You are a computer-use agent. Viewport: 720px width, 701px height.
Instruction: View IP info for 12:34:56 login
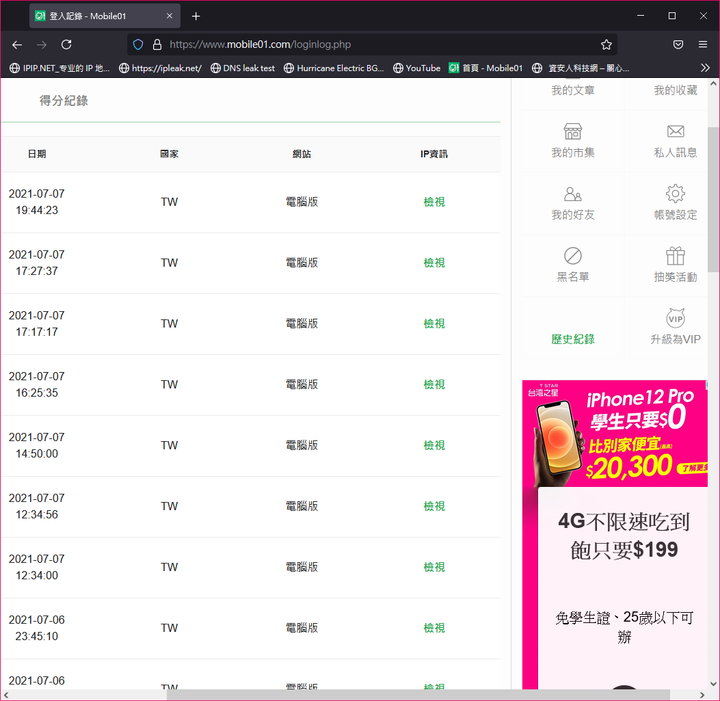pyautogui.click(x=434, y=506)
